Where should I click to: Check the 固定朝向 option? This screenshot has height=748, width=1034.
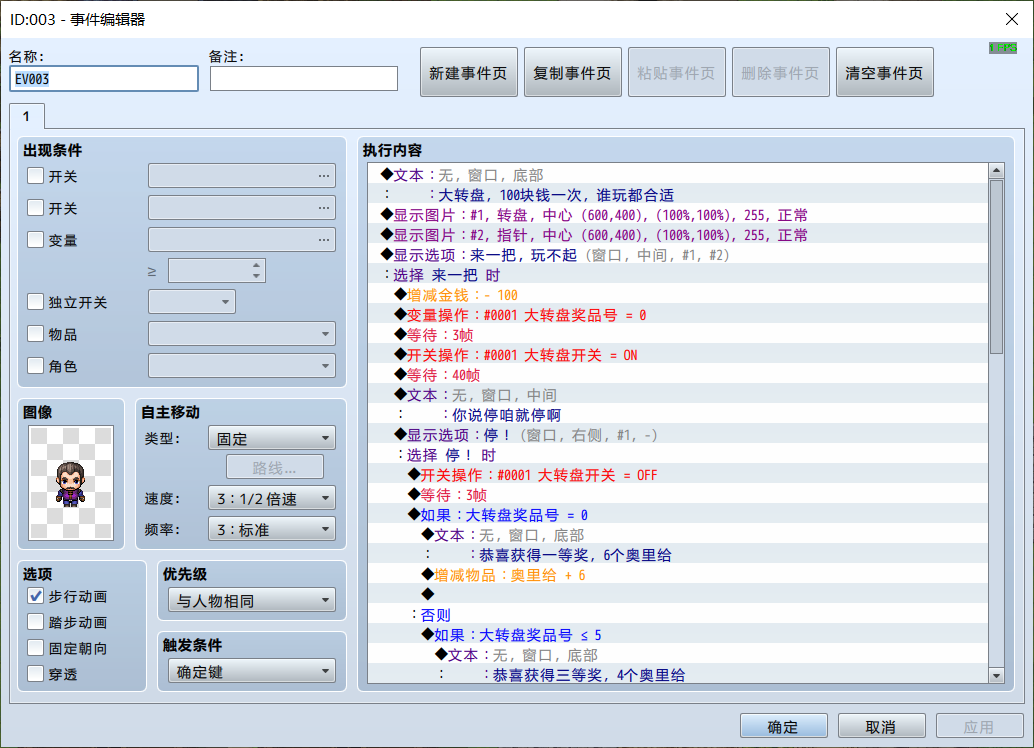pyautogui.click(x=36, y=648)
